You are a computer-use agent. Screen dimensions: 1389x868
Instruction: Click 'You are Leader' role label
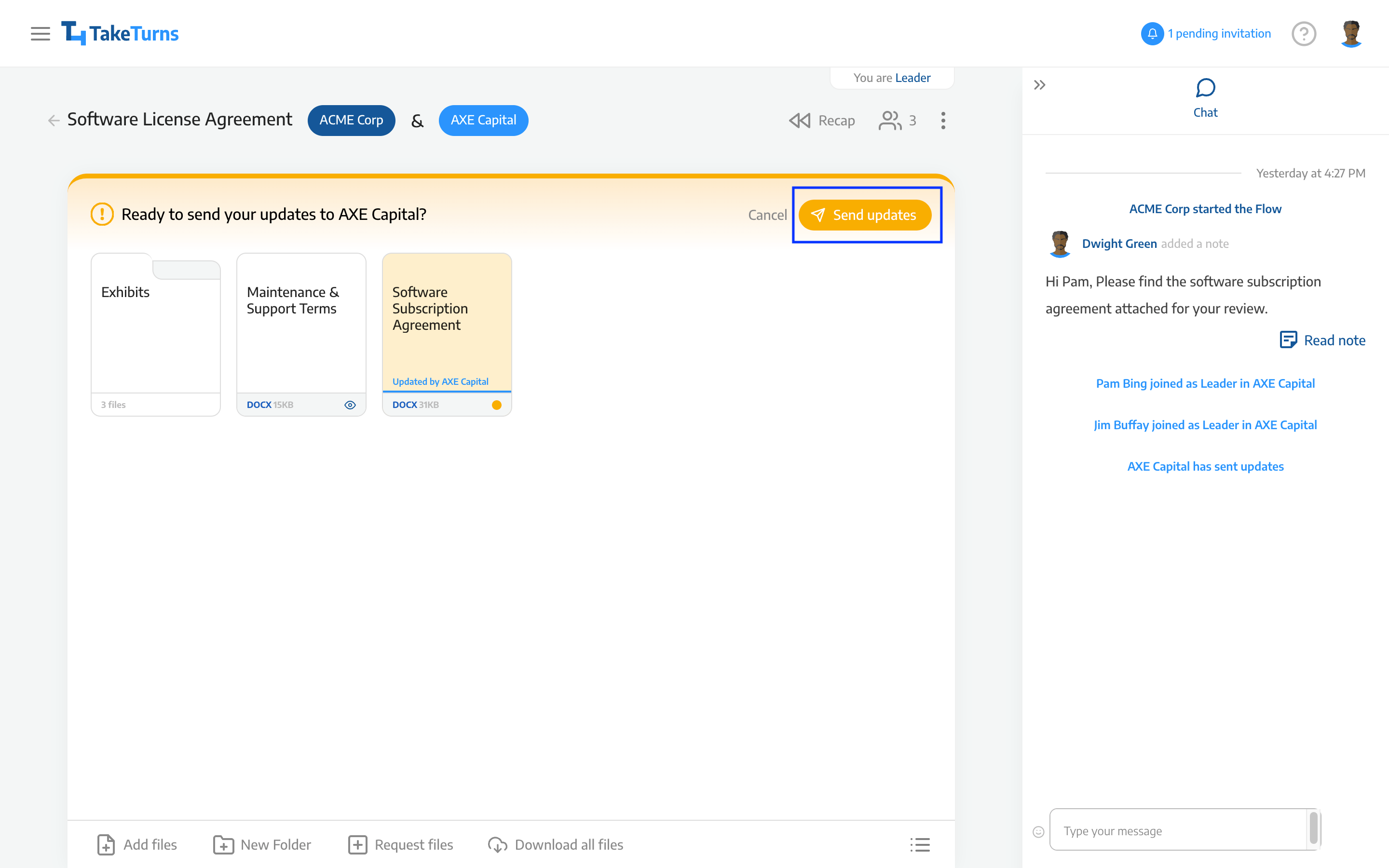point(892,78)
